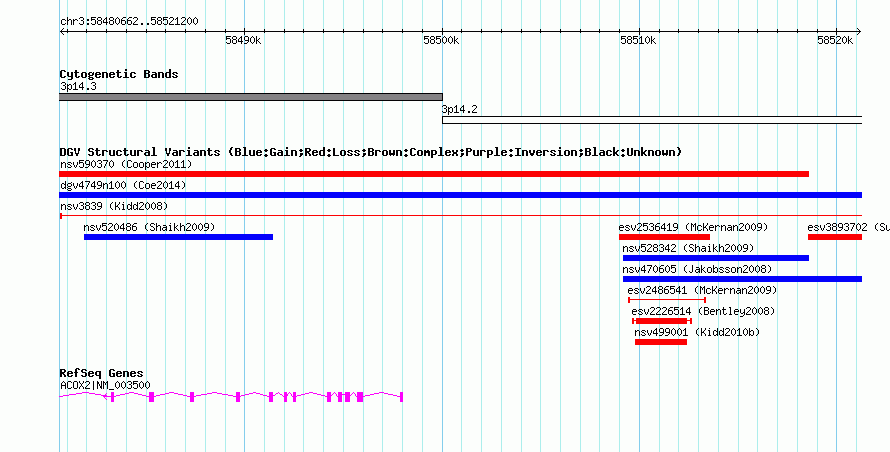Click the blue nsv520486 gain bar

pos(178,237)
